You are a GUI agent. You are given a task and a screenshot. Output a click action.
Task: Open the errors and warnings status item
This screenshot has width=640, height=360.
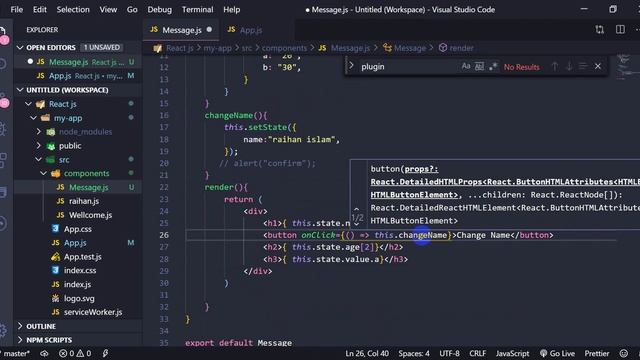tap(75, 353)
